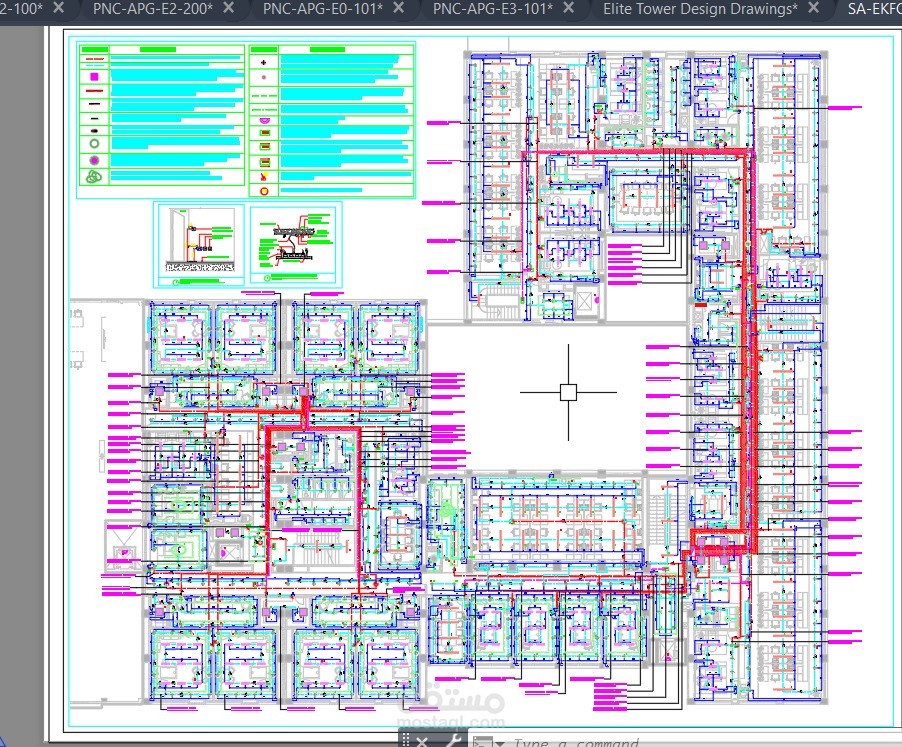This screenshot has width=902, height=747.
Task: Switch to the PNC-APG-E2-200 tab
Action: tap(153, 9)
